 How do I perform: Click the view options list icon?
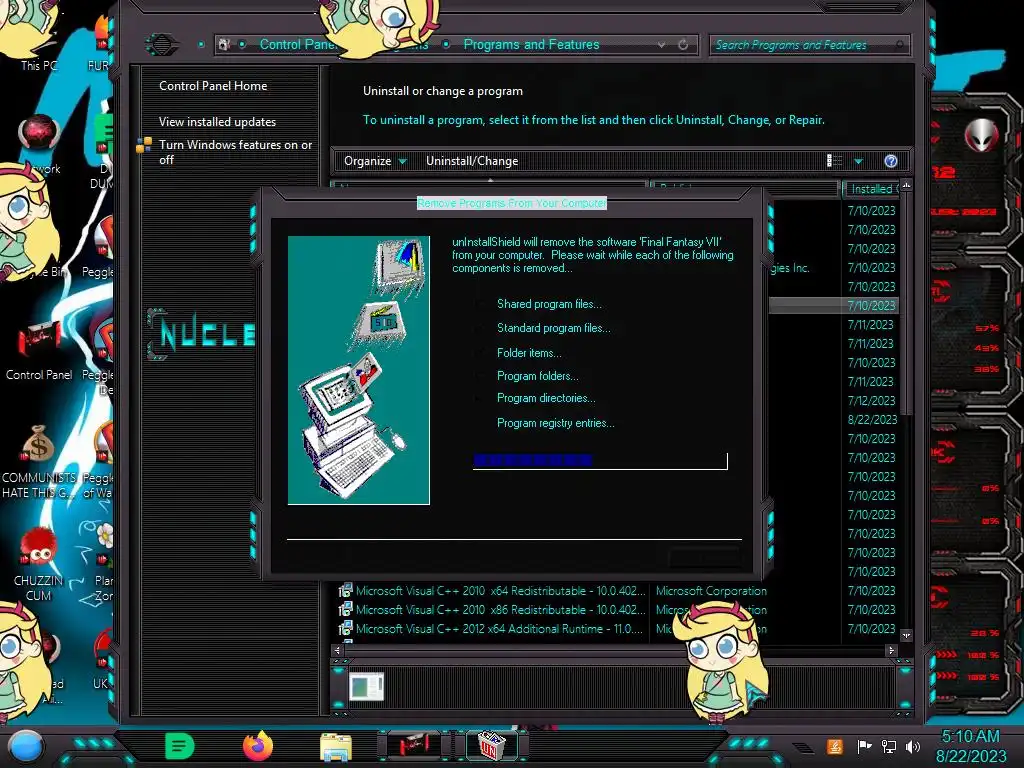835,161
